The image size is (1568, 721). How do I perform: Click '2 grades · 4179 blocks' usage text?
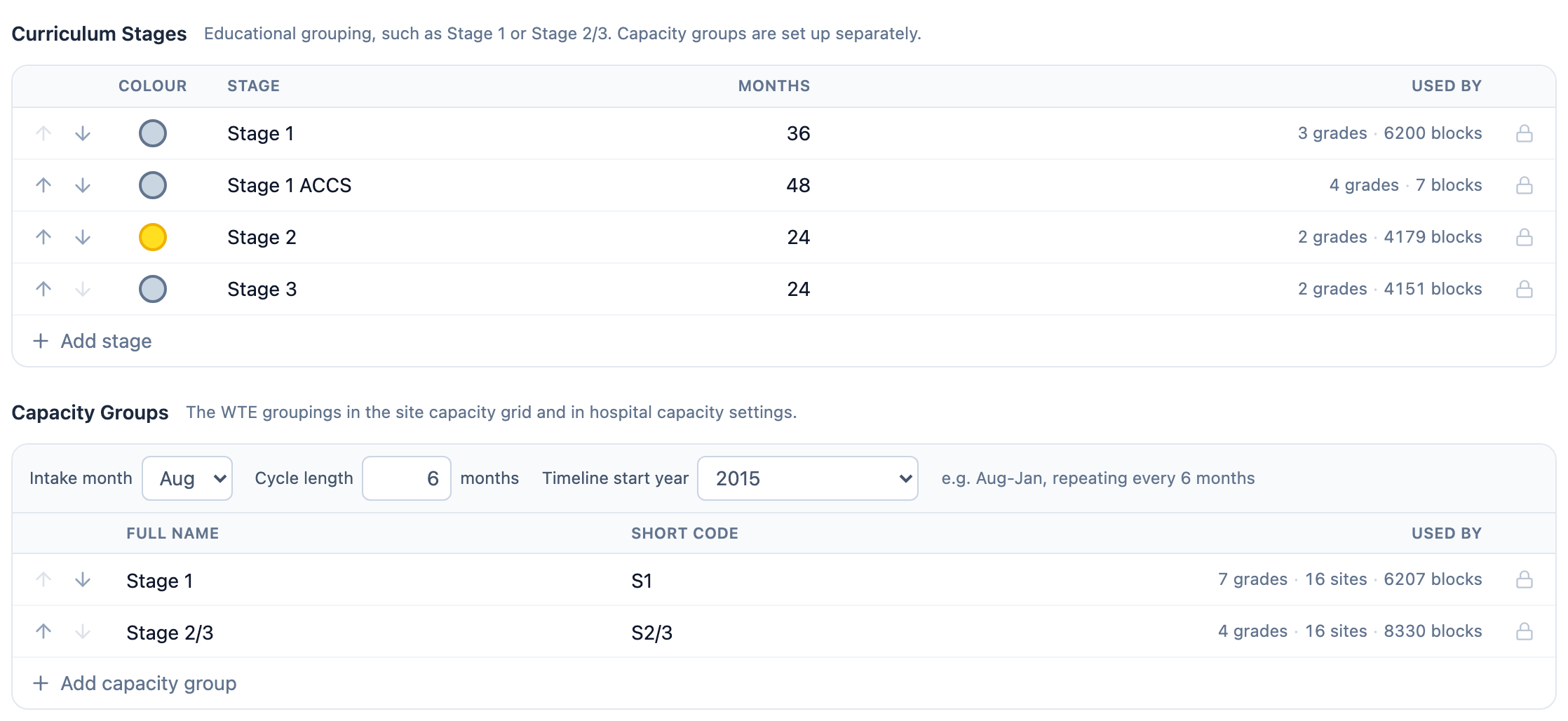click(x=1390, y=237)
